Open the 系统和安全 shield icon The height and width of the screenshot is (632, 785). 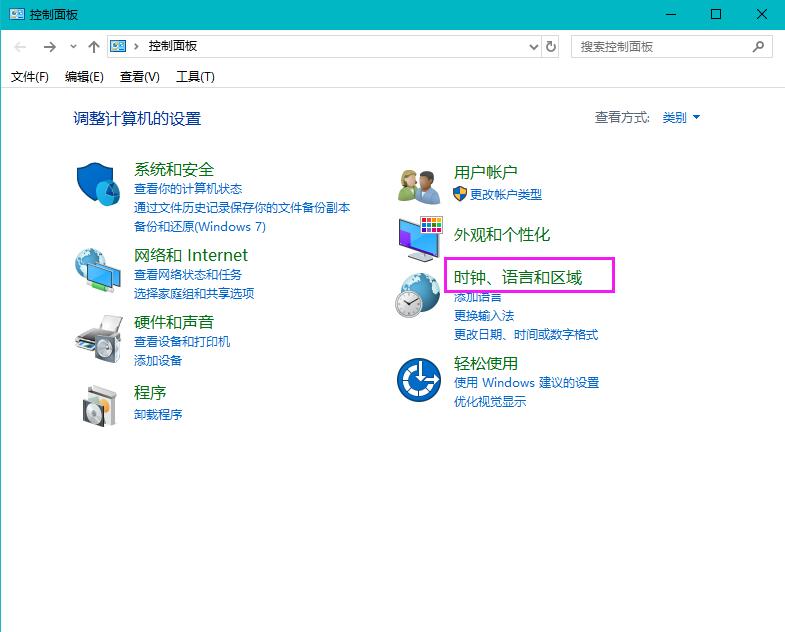pyautogui.click(x=98, y=183)
